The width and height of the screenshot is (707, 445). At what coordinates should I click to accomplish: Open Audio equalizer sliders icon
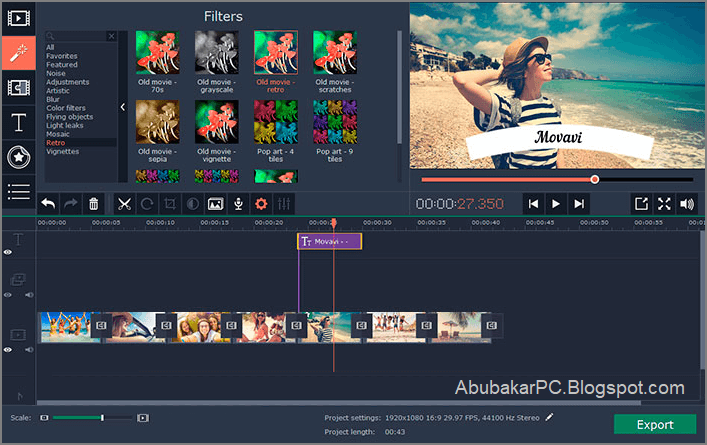[284, 204]
